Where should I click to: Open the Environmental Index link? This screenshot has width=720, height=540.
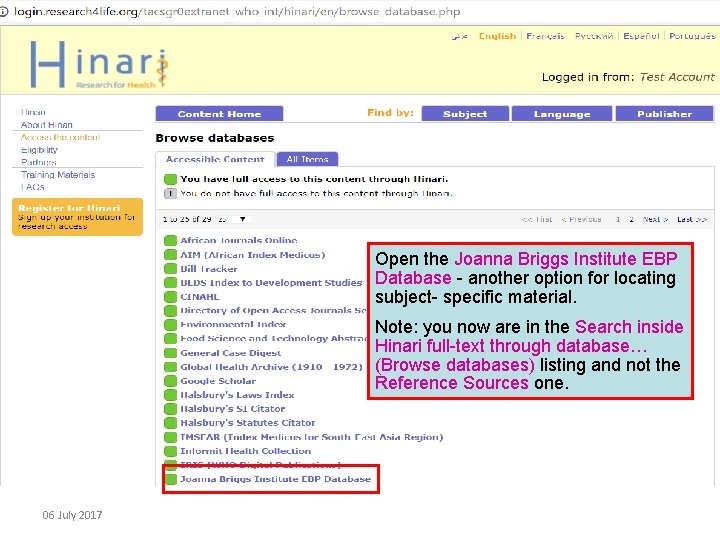[233, 325]
